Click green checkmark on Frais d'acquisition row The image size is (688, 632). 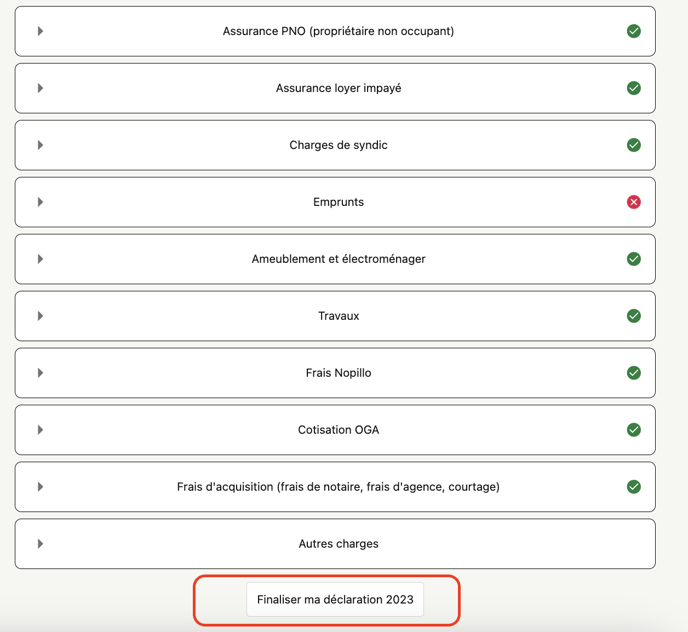[x=633, y=487]
